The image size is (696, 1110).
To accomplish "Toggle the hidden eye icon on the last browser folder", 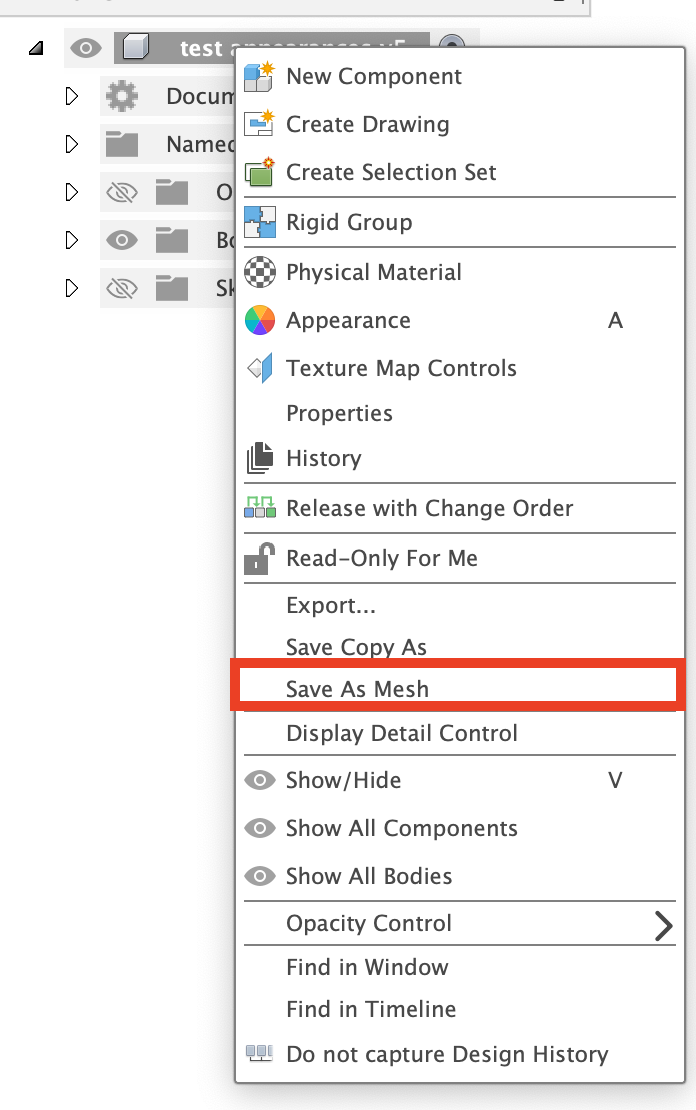I will tap(122, 289).
